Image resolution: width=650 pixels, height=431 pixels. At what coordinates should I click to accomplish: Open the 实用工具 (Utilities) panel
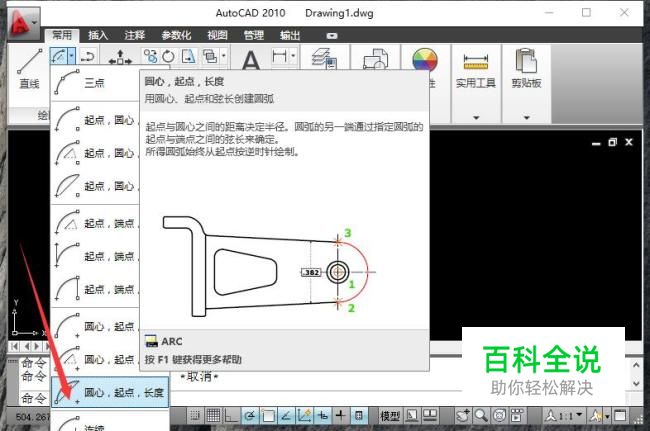click(475, 69)
